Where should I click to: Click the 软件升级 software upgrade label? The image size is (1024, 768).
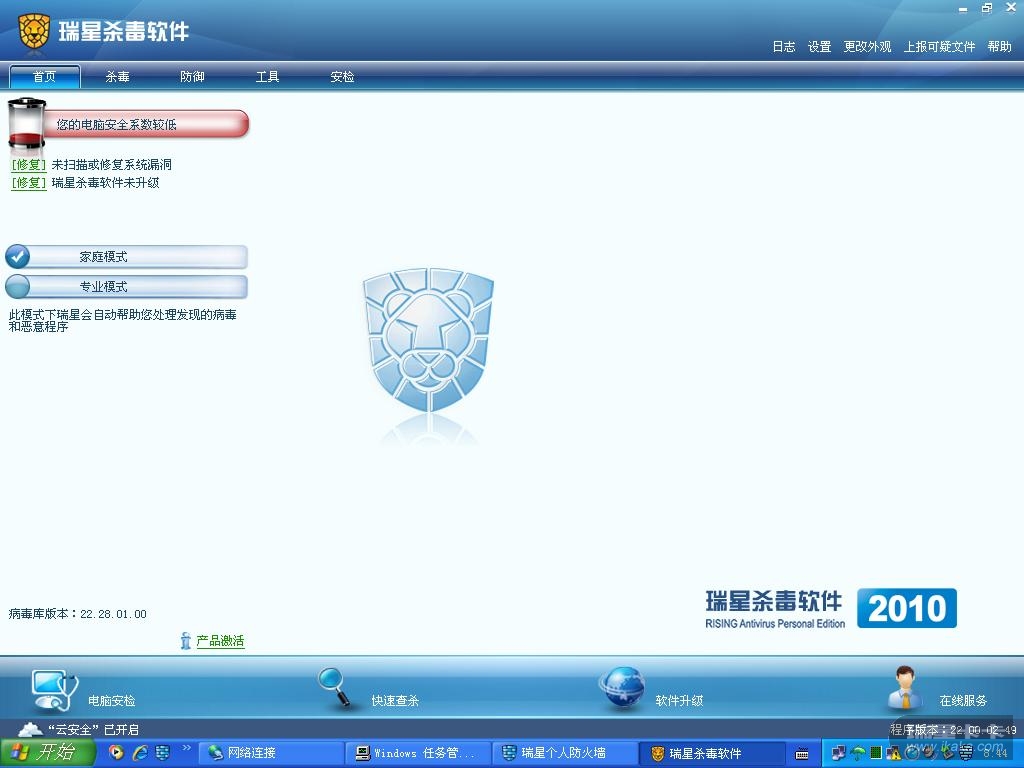point(679,701)
